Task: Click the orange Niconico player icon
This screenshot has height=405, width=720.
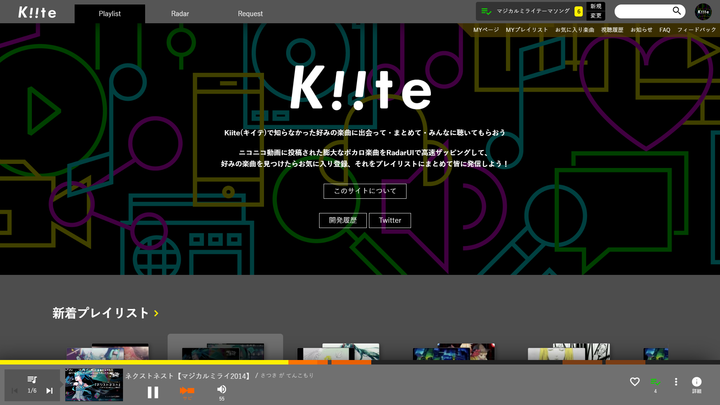Action: coord(186,391)
